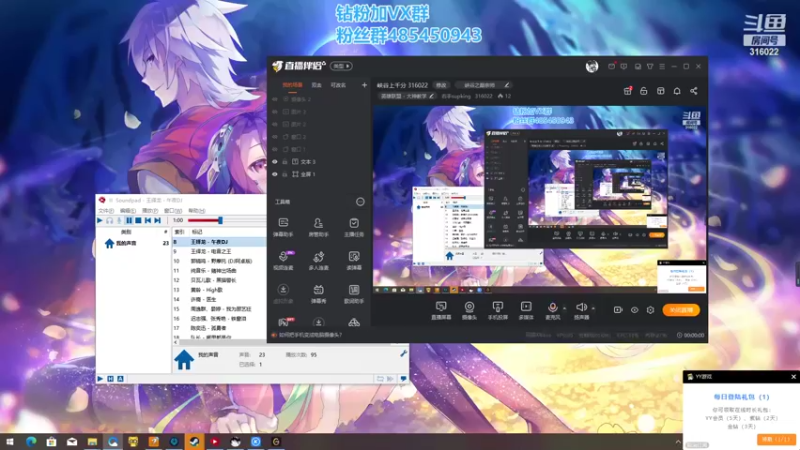Open the 歌词助手 tool
This screenshot has height=450, width=800.
point(354,294)
